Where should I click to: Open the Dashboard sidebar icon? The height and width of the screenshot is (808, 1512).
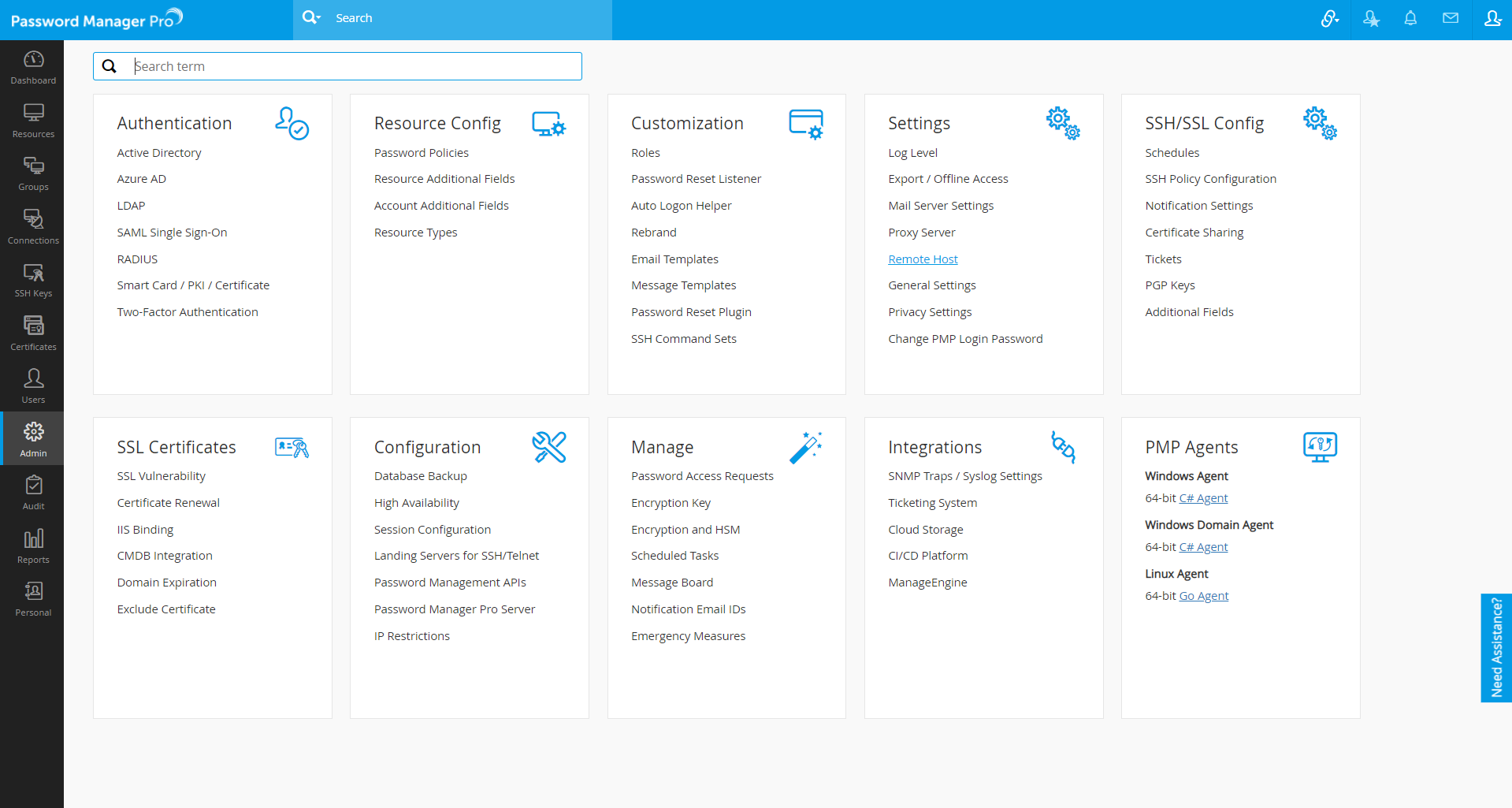33,67
